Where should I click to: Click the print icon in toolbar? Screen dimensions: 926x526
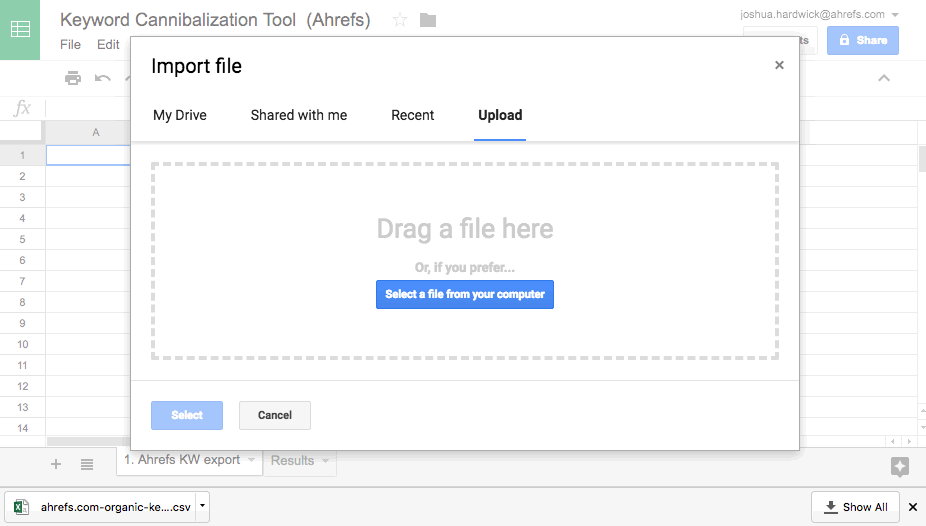tap(73, 78)
